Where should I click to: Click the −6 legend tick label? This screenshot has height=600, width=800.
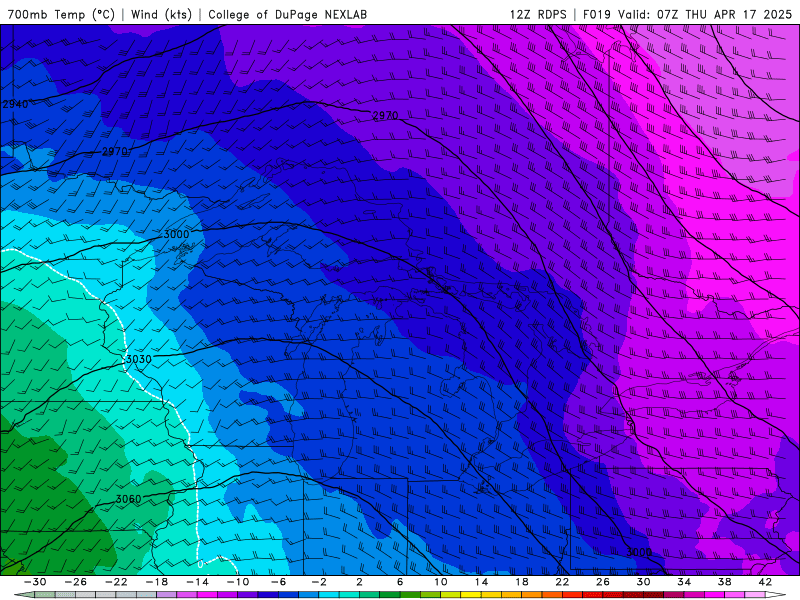pos(279,582)
